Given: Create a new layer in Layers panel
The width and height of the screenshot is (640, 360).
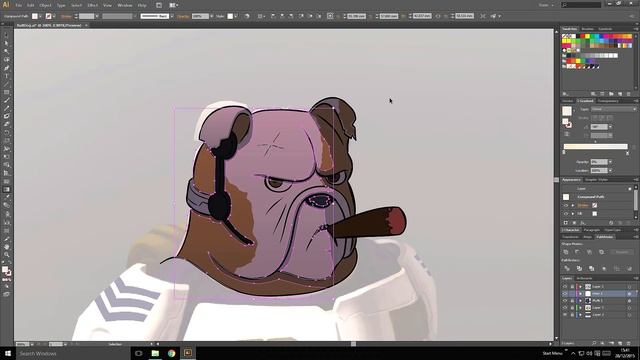Looking at the screenshot, I should 620,343.
